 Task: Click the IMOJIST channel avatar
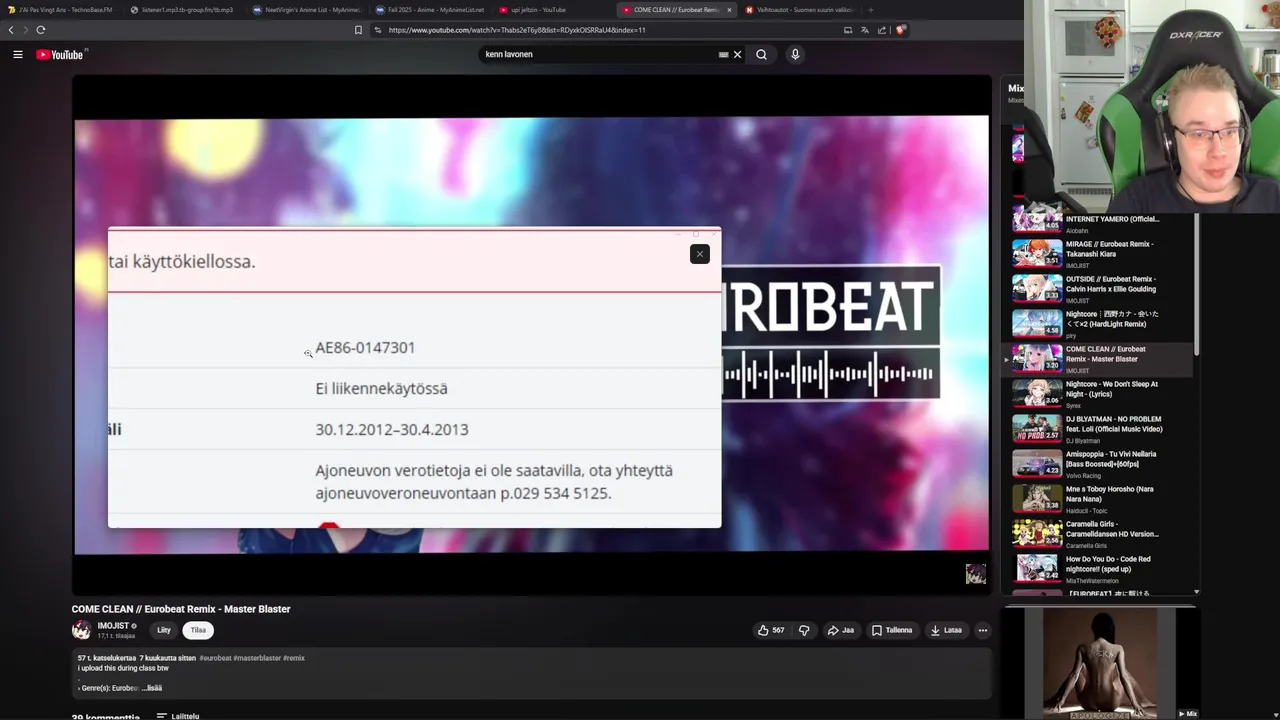81,630
